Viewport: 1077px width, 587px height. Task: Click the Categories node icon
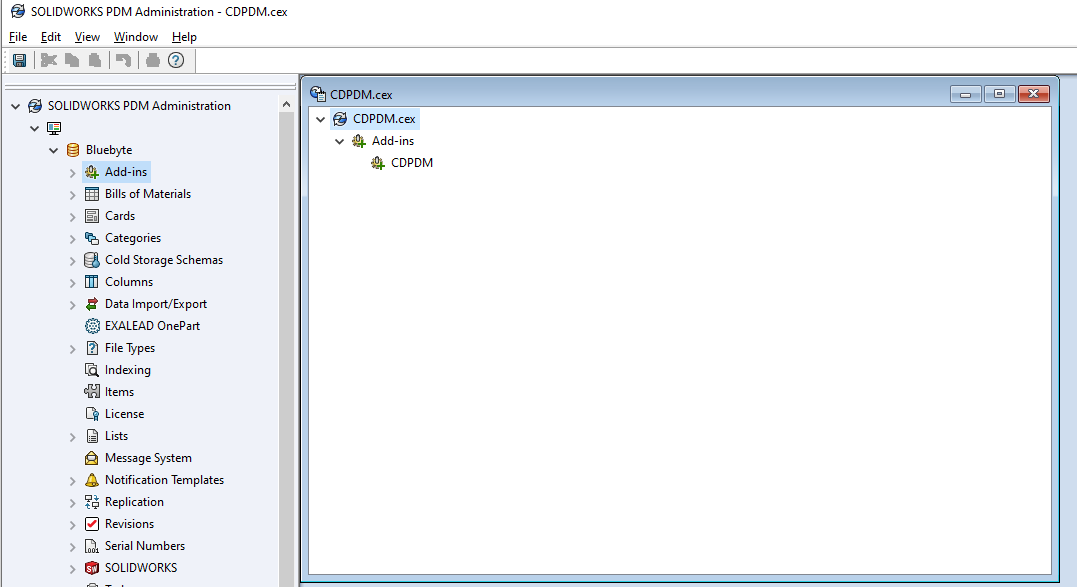(x=91, y=238)
